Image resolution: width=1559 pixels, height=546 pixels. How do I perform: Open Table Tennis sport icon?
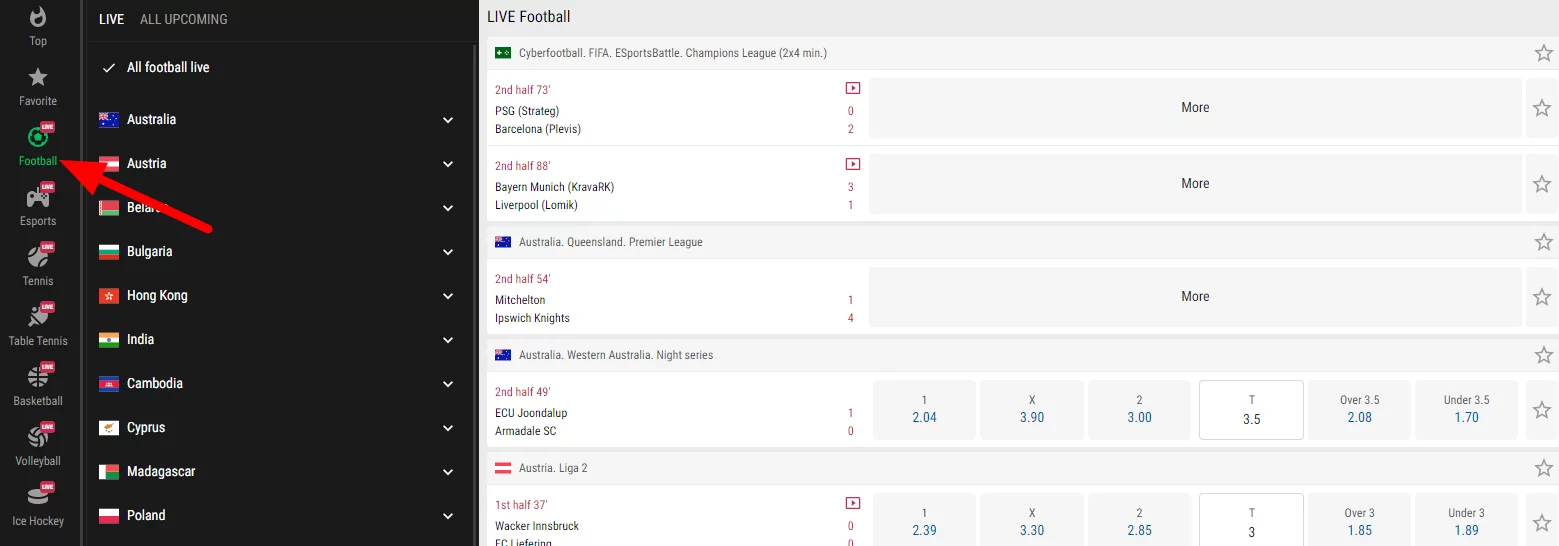click(38, 318)
